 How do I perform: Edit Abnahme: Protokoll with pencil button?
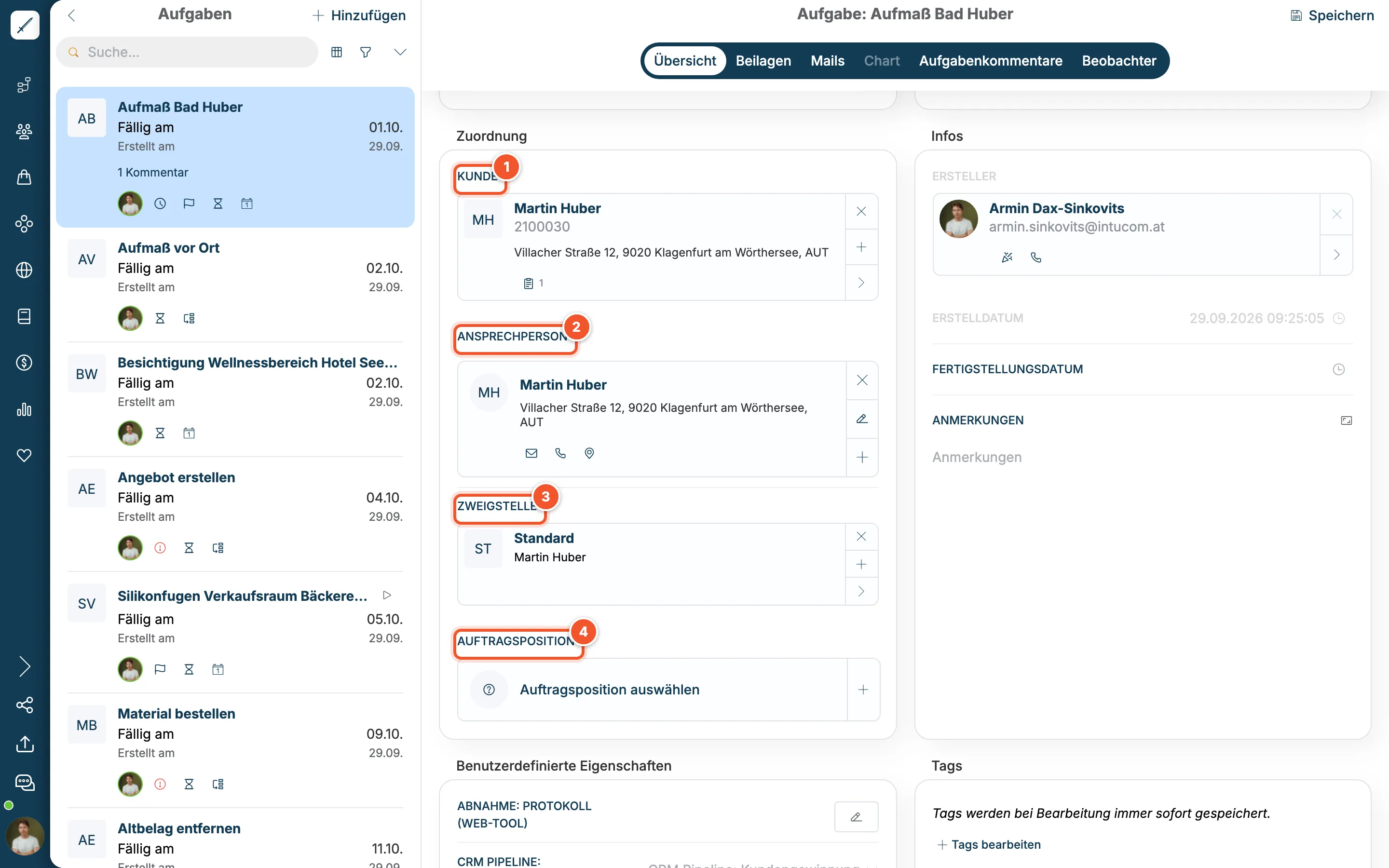[x=856, y=817]
